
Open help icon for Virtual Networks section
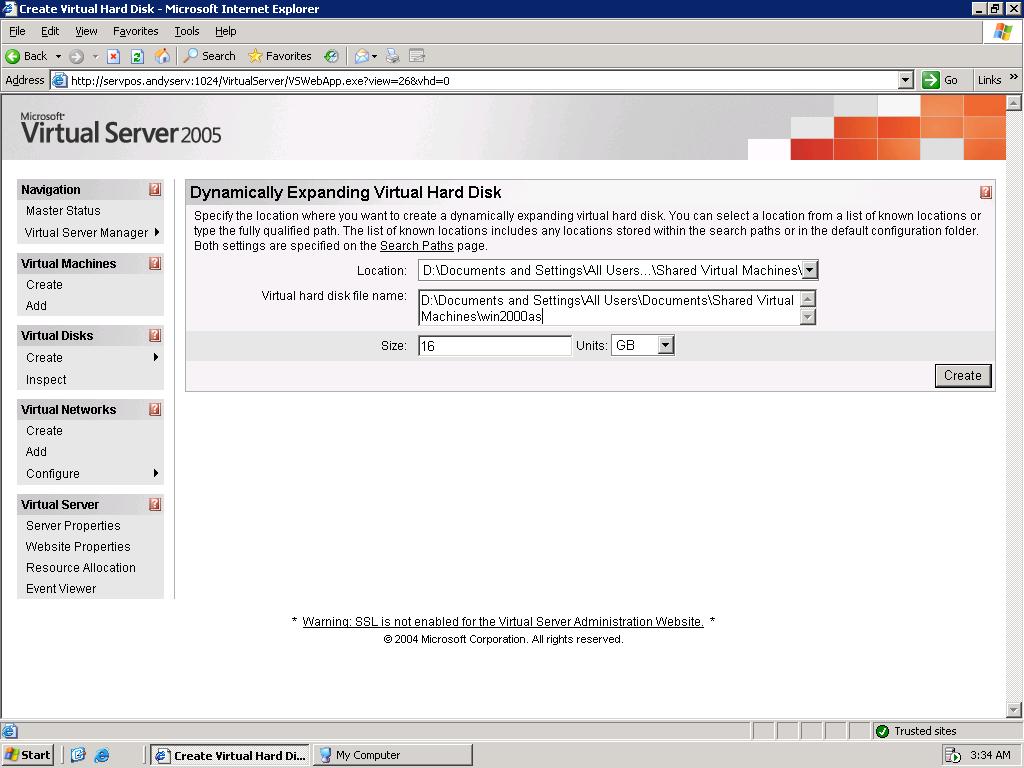pyautogui.click(x=155, y=409)
